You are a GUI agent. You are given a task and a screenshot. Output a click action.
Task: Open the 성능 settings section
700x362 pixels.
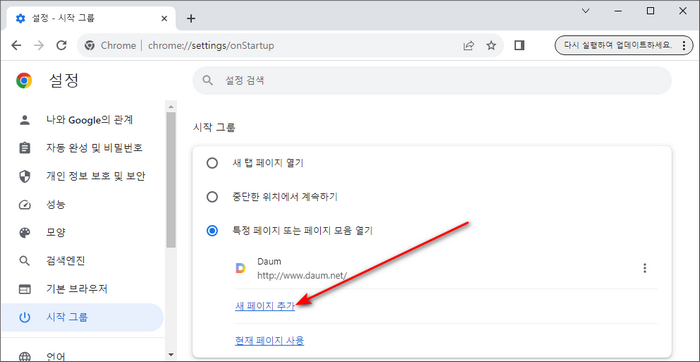[x=83, y=205]
